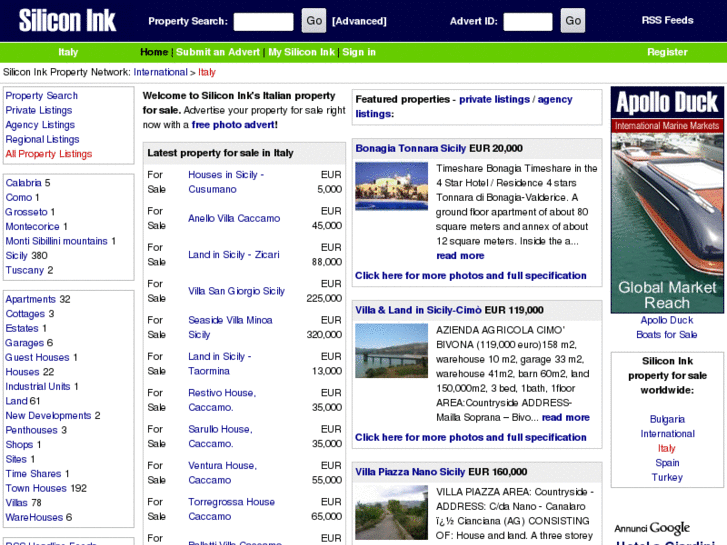Browse the Garages category
Viewport: 727px width, 545px height.
[x=25, y=343]
